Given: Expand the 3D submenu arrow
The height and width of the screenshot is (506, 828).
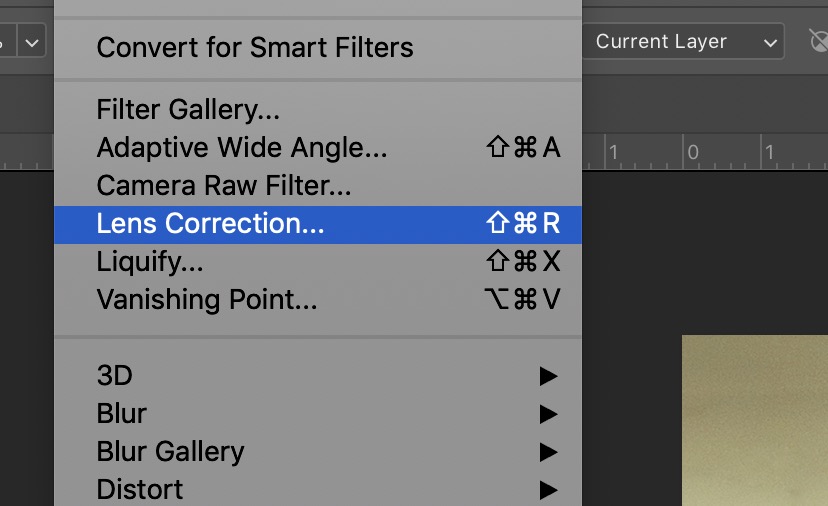Looking at the screenshot, I should [x=548, y=376].
